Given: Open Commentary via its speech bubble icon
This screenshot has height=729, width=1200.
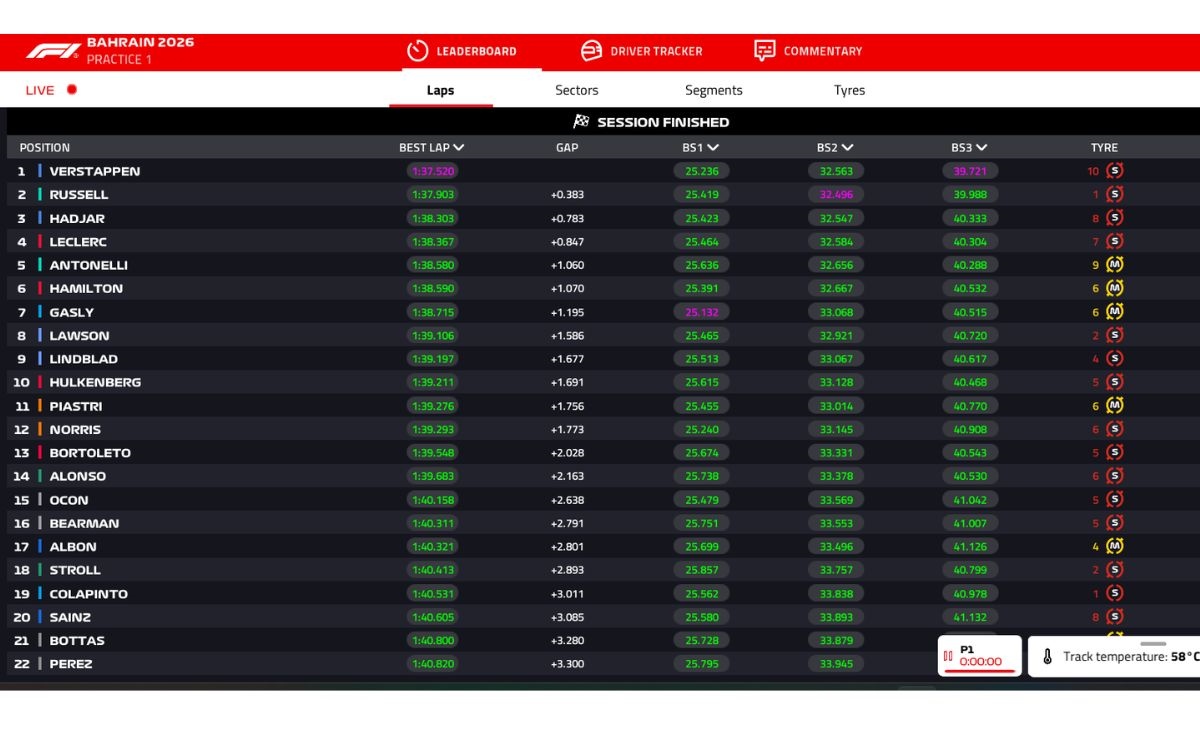Looking at the screenshot, I should [765, 51].
